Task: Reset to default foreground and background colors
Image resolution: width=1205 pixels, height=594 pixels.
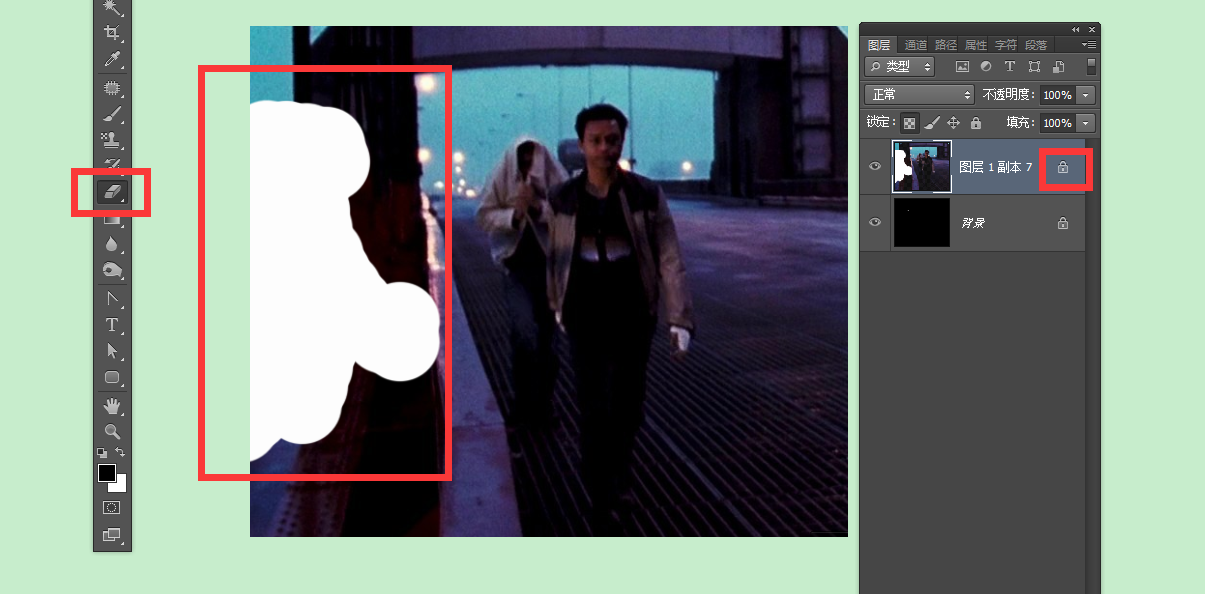Action: point(101,453)
